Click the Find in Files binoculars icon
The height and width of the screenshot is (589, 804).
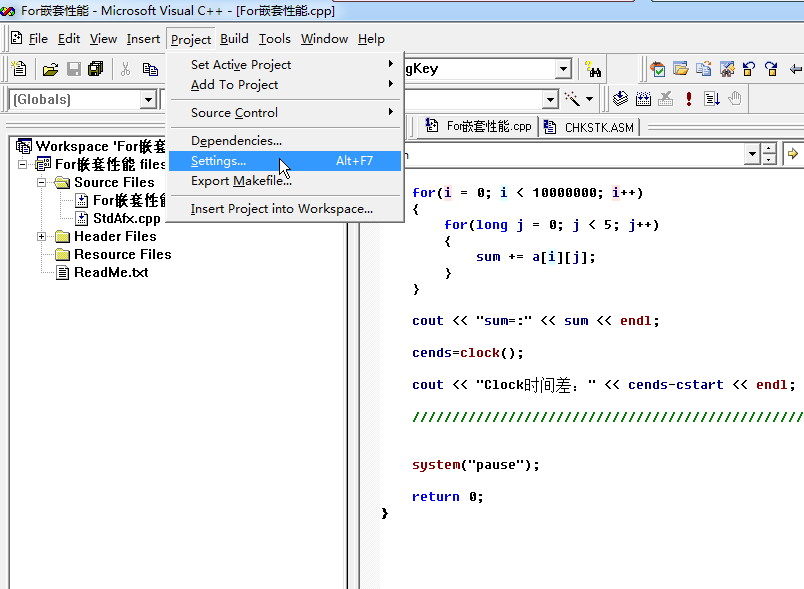pos(593,69)
